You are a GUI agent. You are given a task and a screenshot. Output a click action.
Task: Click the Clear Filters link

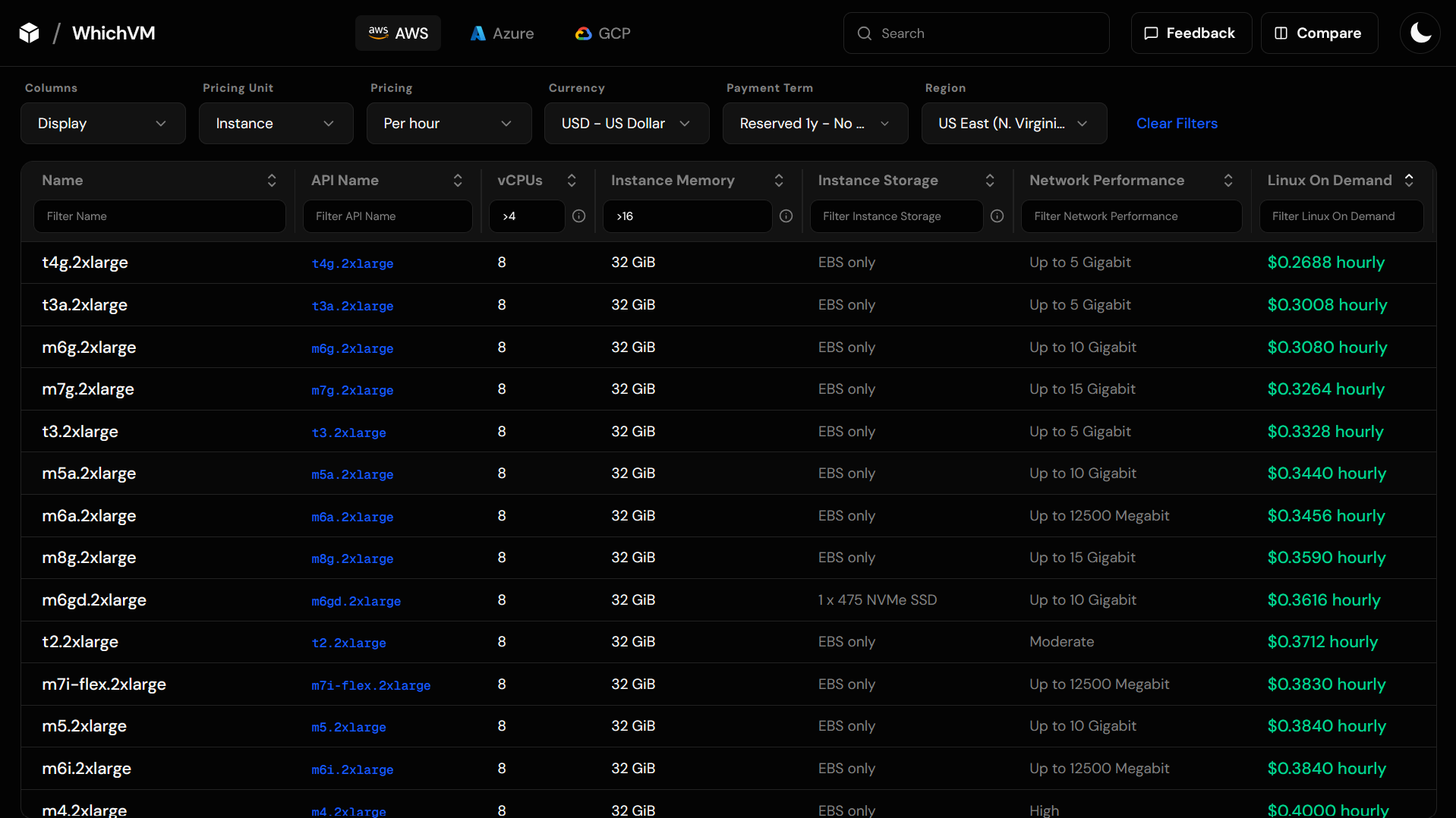(1177, 123)
